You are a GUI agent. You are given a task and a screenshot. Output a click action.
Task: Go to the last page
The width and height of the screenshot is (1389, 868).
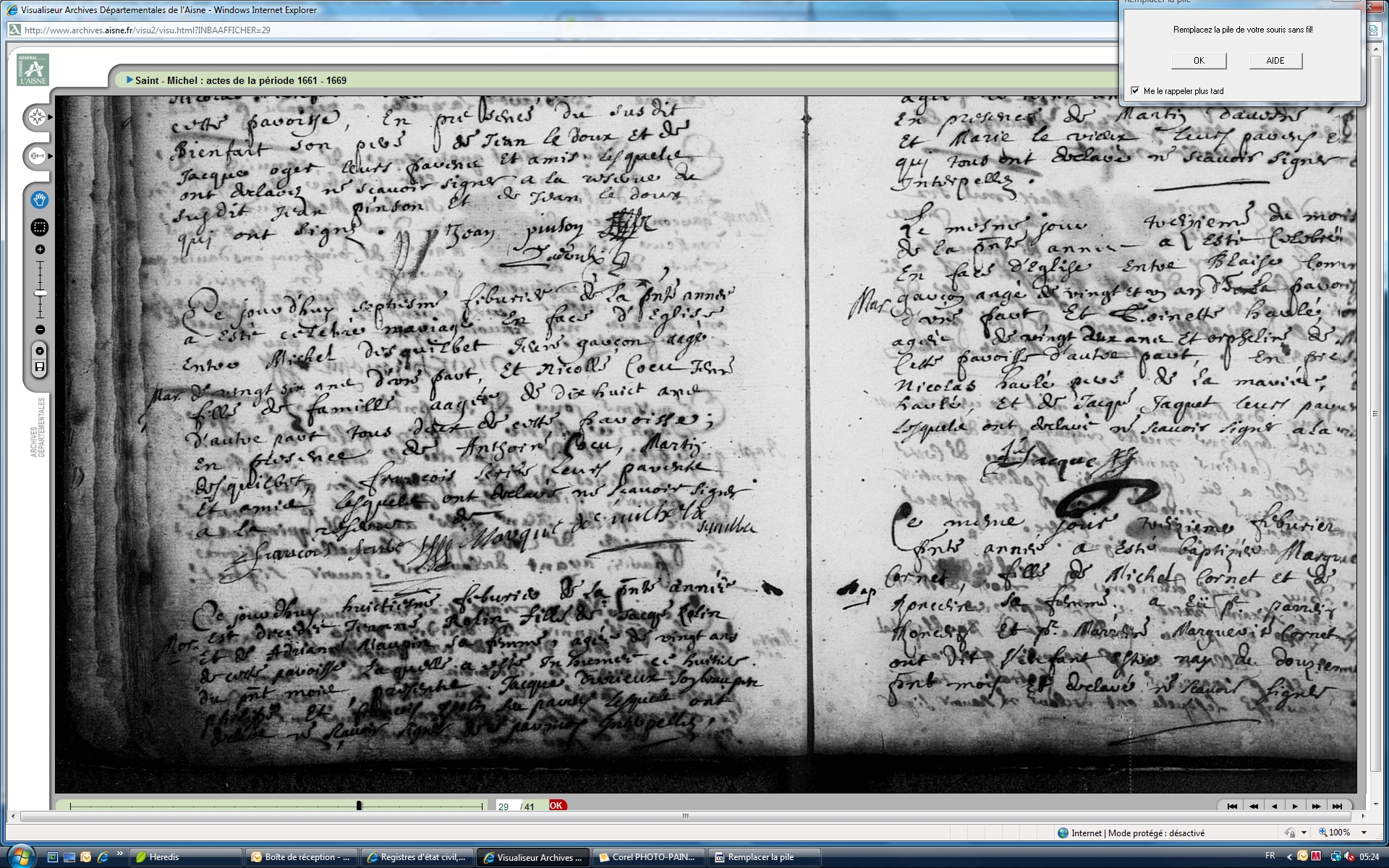pyautogui.click(x=1337, y=806)
